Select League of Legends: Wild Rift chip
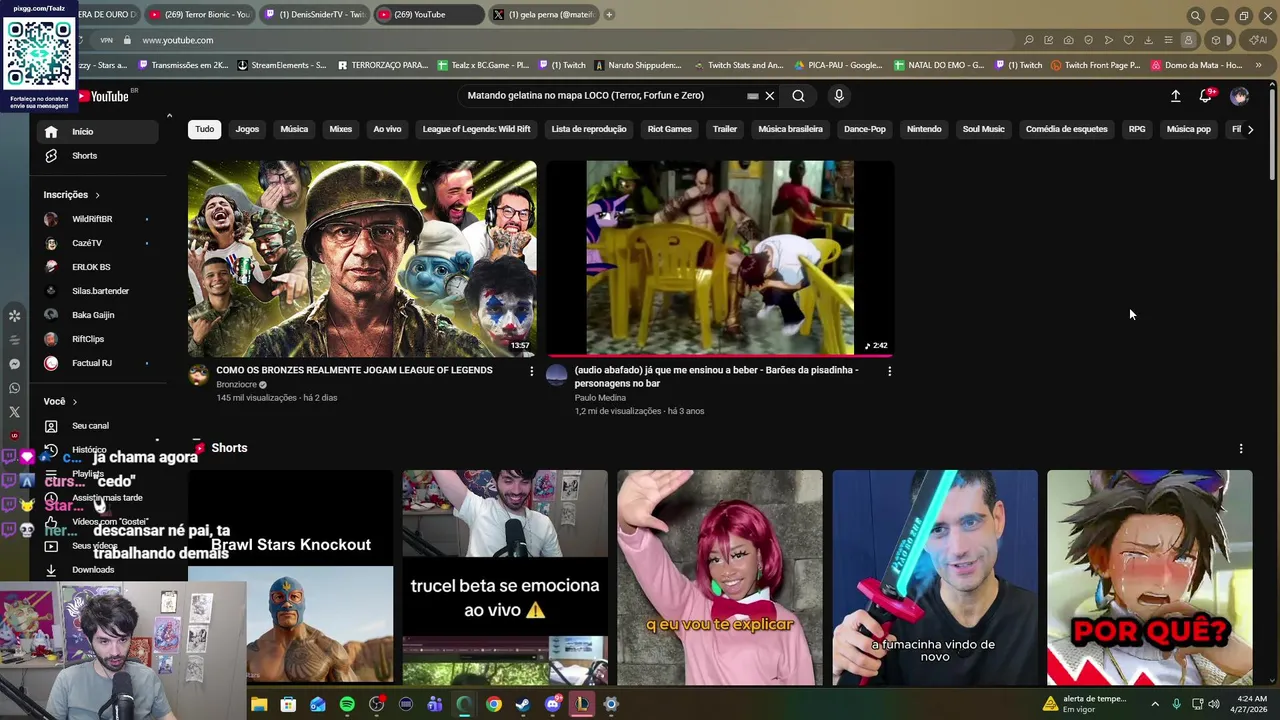Screen dimensions: 1280x720 [476, 129]
